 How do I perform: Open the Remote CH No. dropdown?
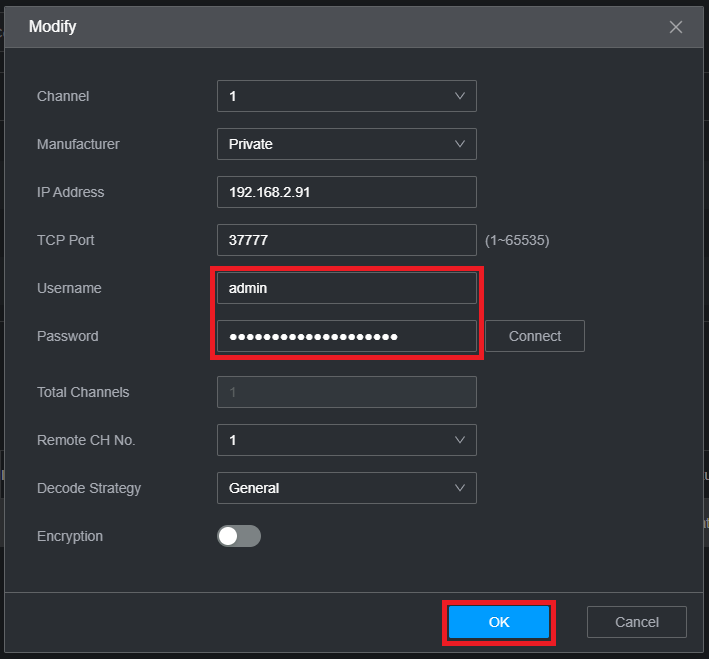tap(346, 440)
